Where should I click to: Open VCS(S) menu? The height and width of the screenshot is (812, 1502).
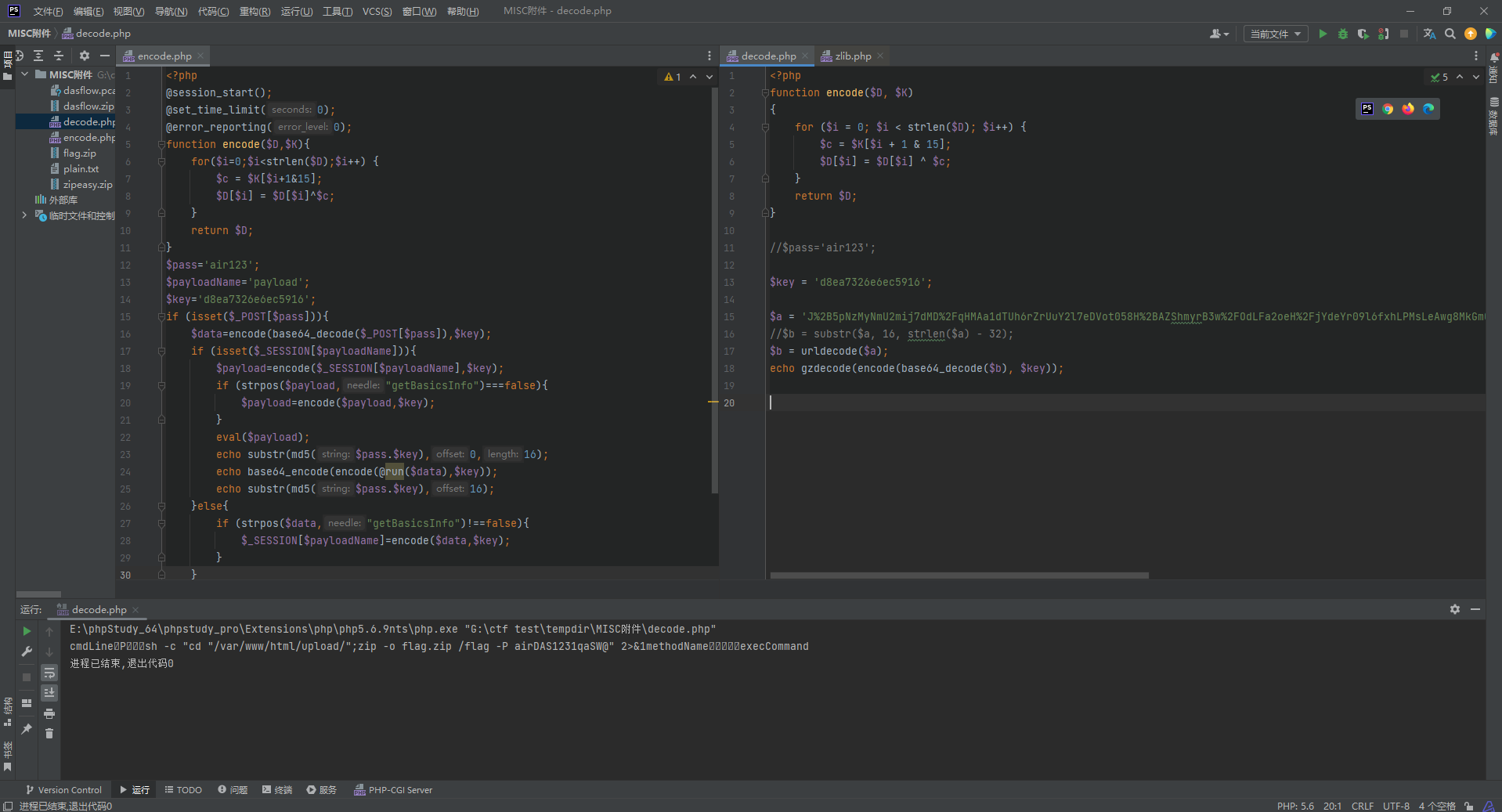pyautogui.click(x=377, y=11)
